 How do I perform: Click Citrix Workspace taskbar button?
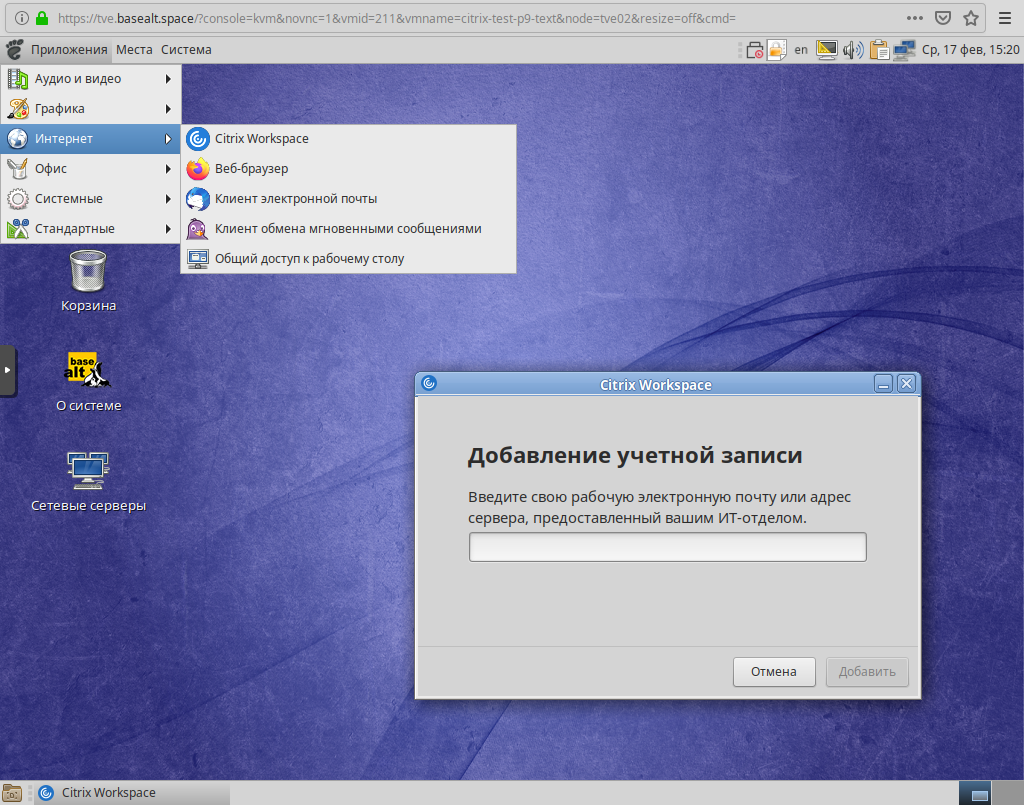pyautogui.click(x=133, y=793)
